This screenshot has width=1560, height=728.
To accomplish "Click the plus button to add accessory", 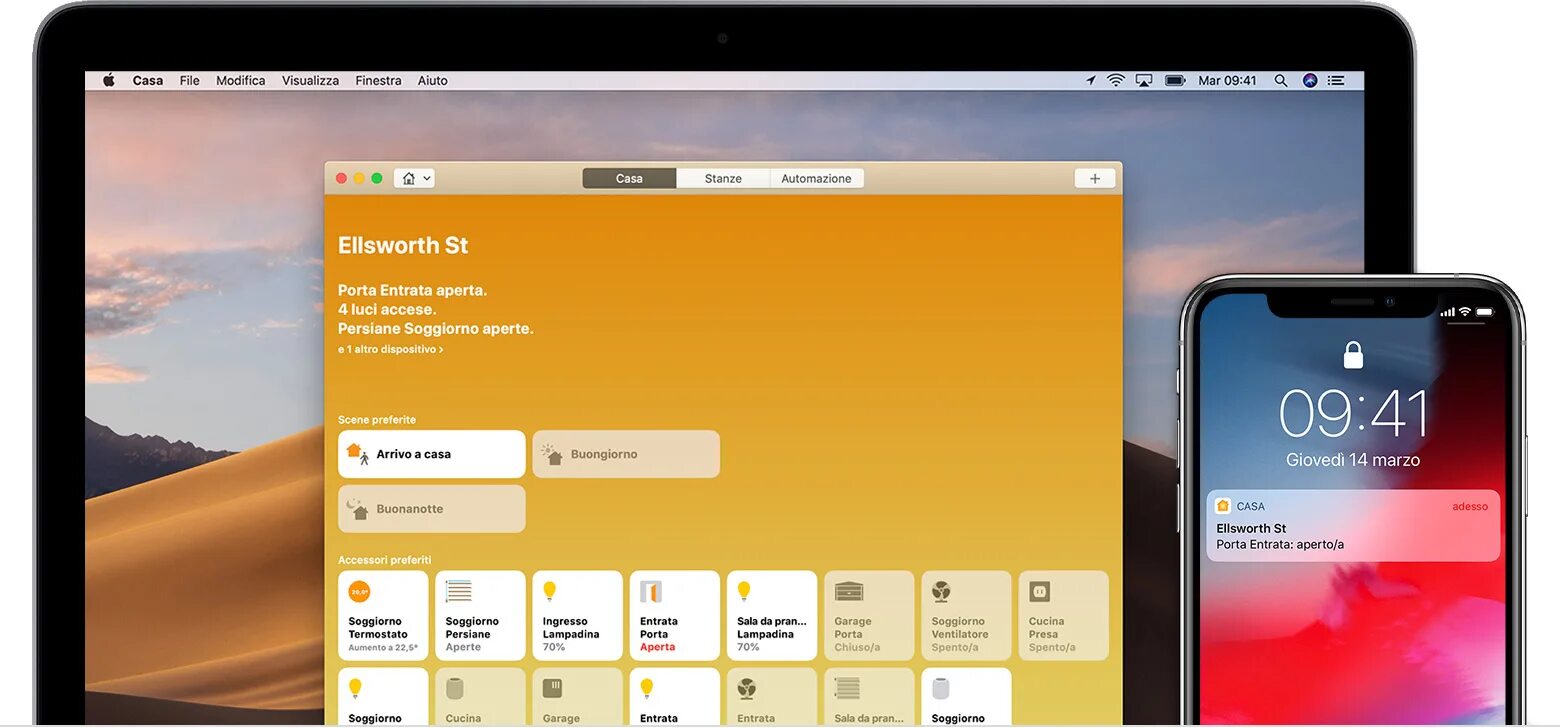I will coord(1095,178).
